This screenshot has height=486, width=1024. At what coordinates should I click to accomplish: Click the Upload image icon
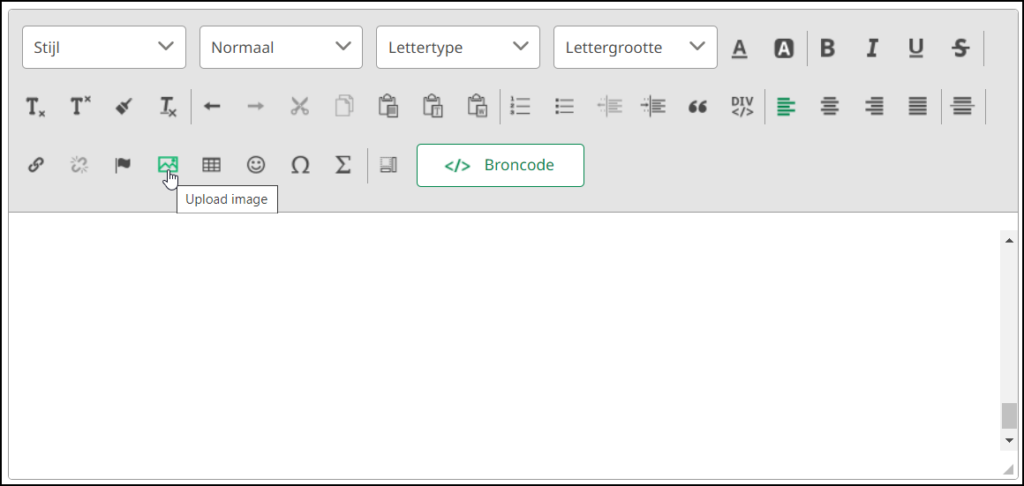[x=168, y=165]
